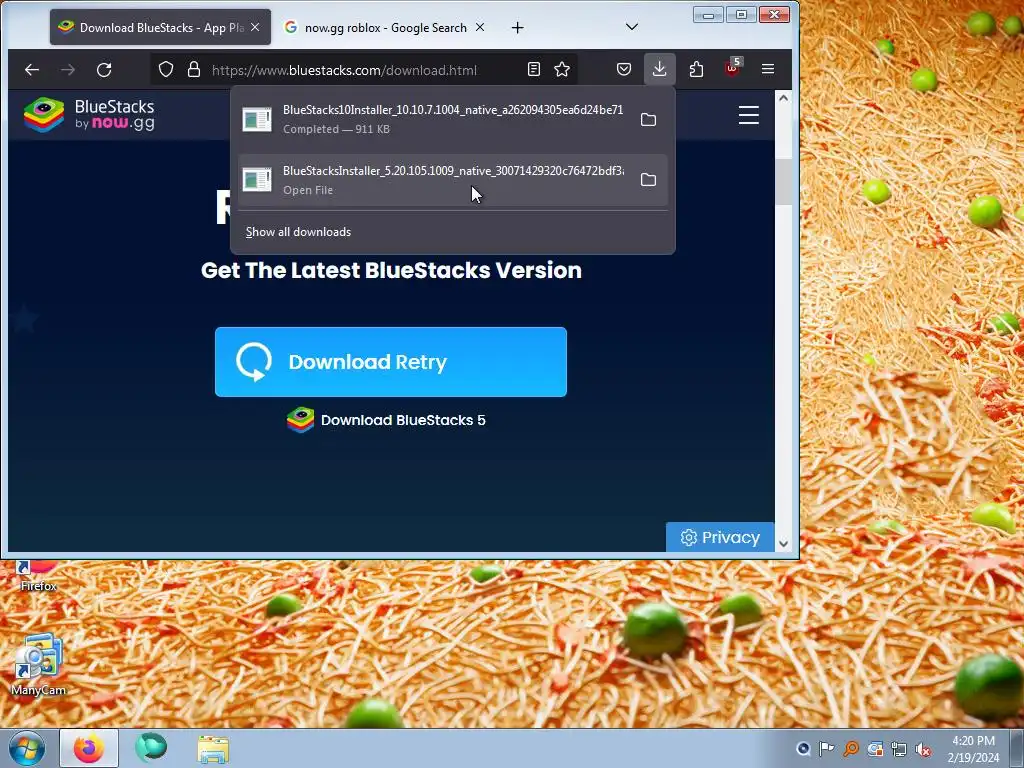The image size is (1024, 768).
Task: Click the orange magnifier tray icon
Action: tap(851, 749)
